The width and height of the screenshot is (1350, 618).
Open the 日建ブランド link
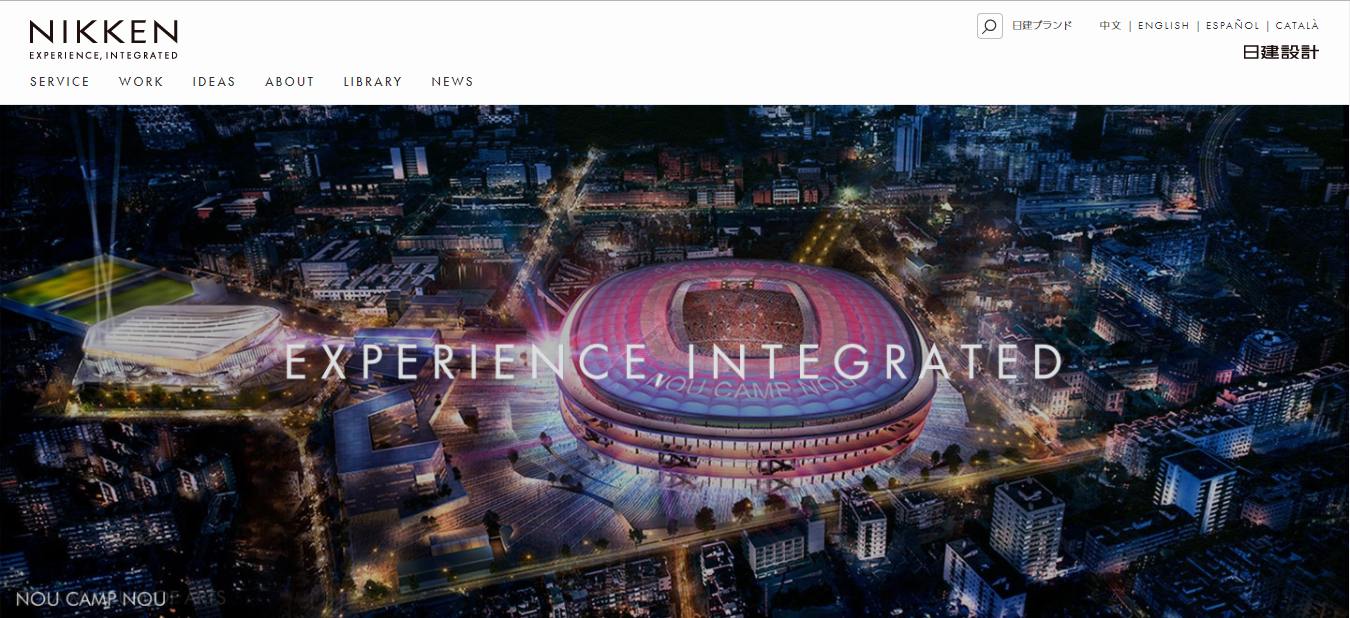(x=1042, y=26)
